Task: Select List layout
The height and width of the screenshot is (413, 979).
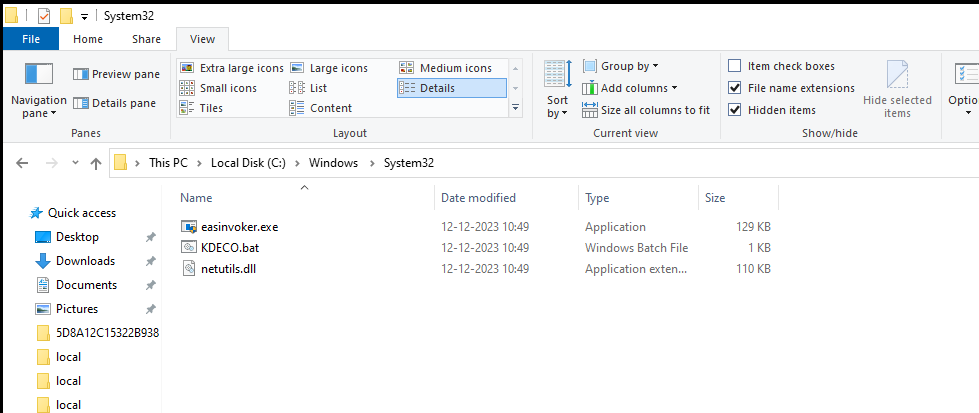Action: click(308, 88)
